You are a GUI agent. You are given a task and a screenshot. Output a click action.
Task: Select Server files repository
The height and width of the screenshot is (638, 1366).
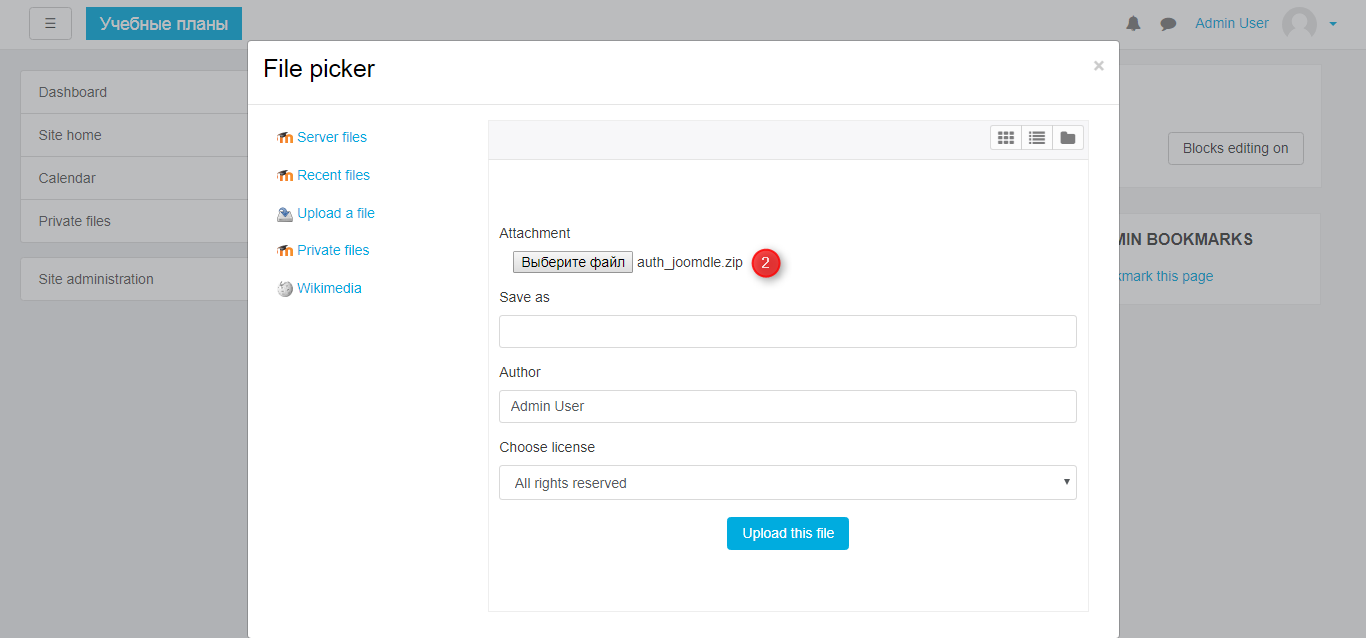[331, 137]
